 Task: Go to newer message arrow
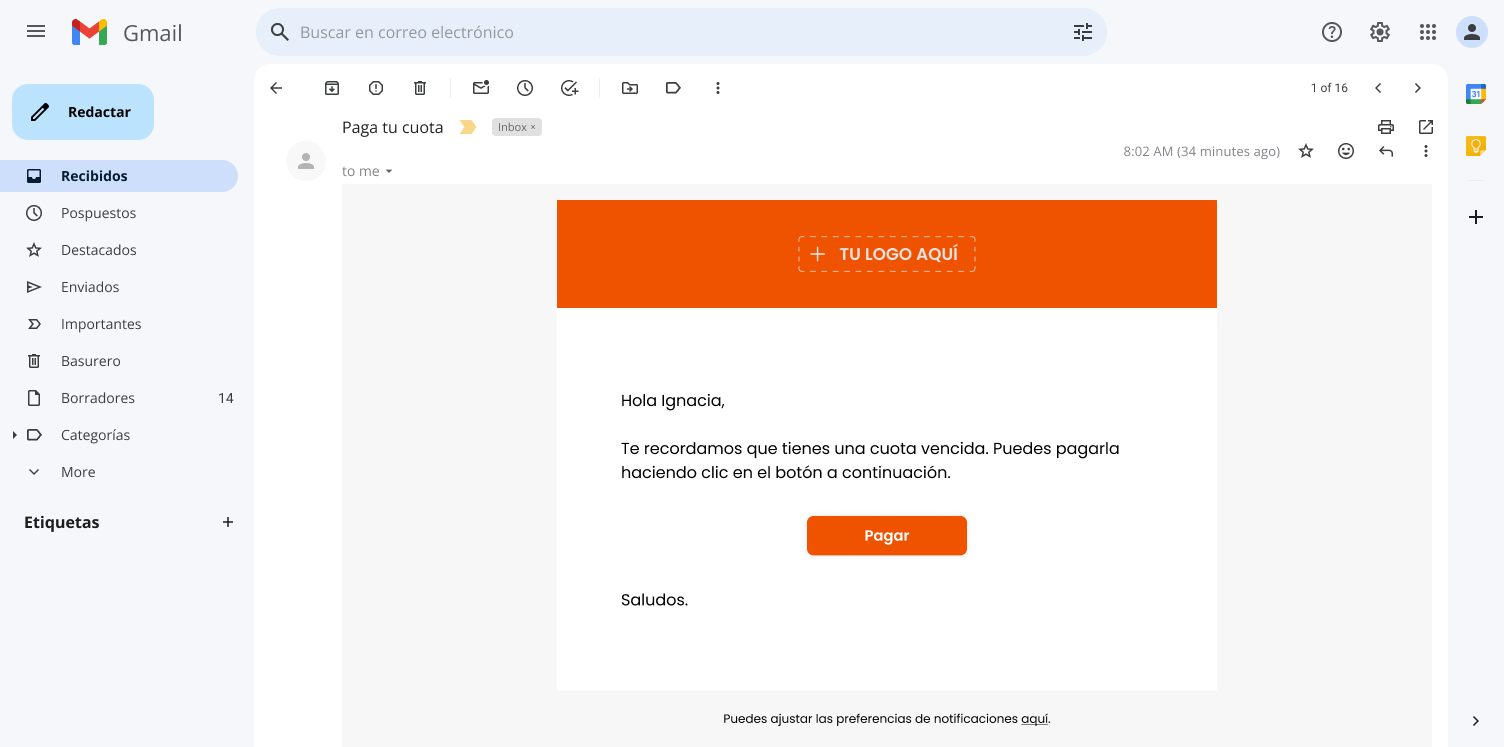coord(1378,88)
